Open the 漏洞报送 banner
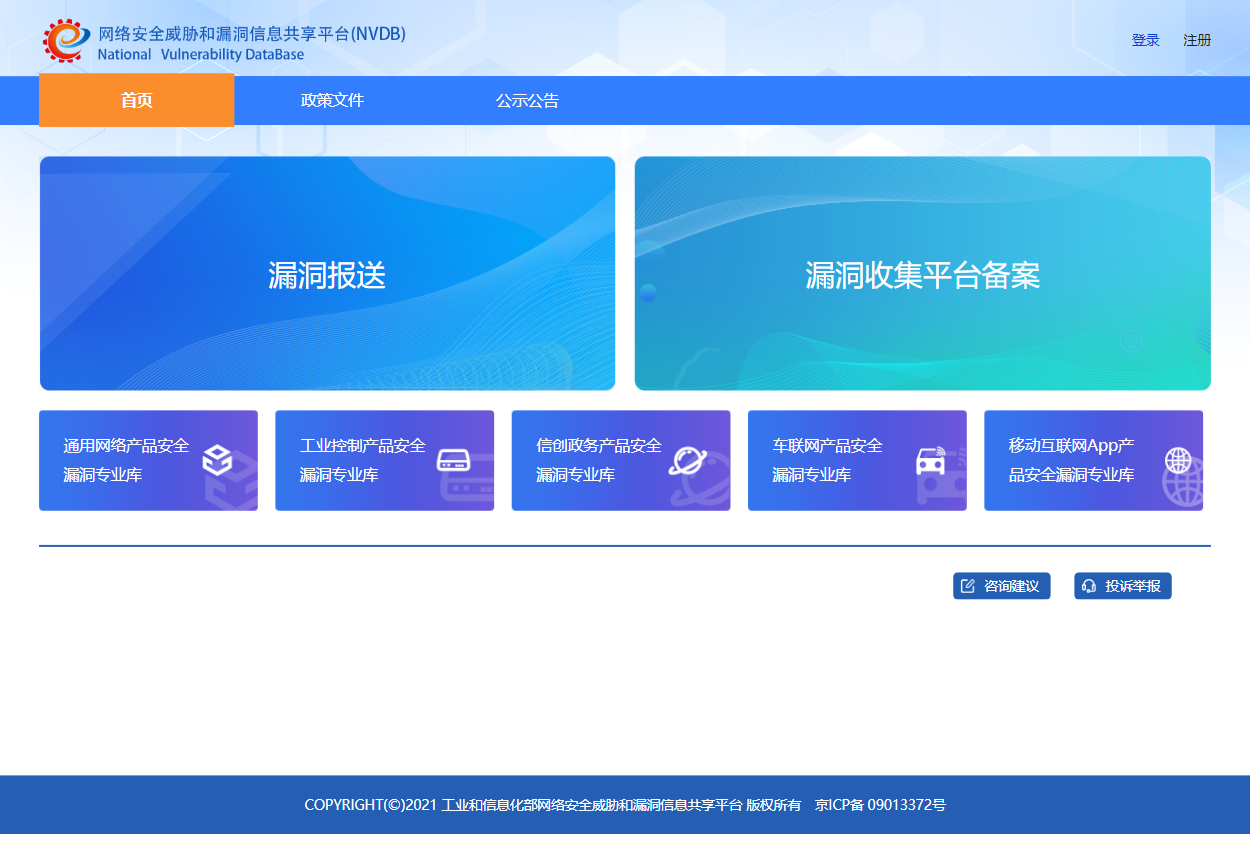 (327, 274)
